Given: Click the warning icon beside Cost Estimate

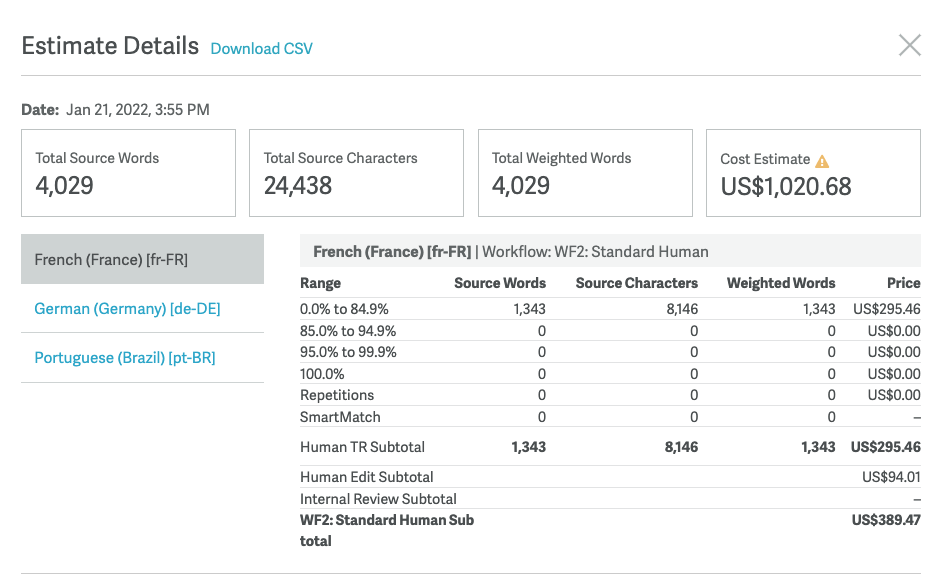Looking at the screenshot, I should [824, 158].
